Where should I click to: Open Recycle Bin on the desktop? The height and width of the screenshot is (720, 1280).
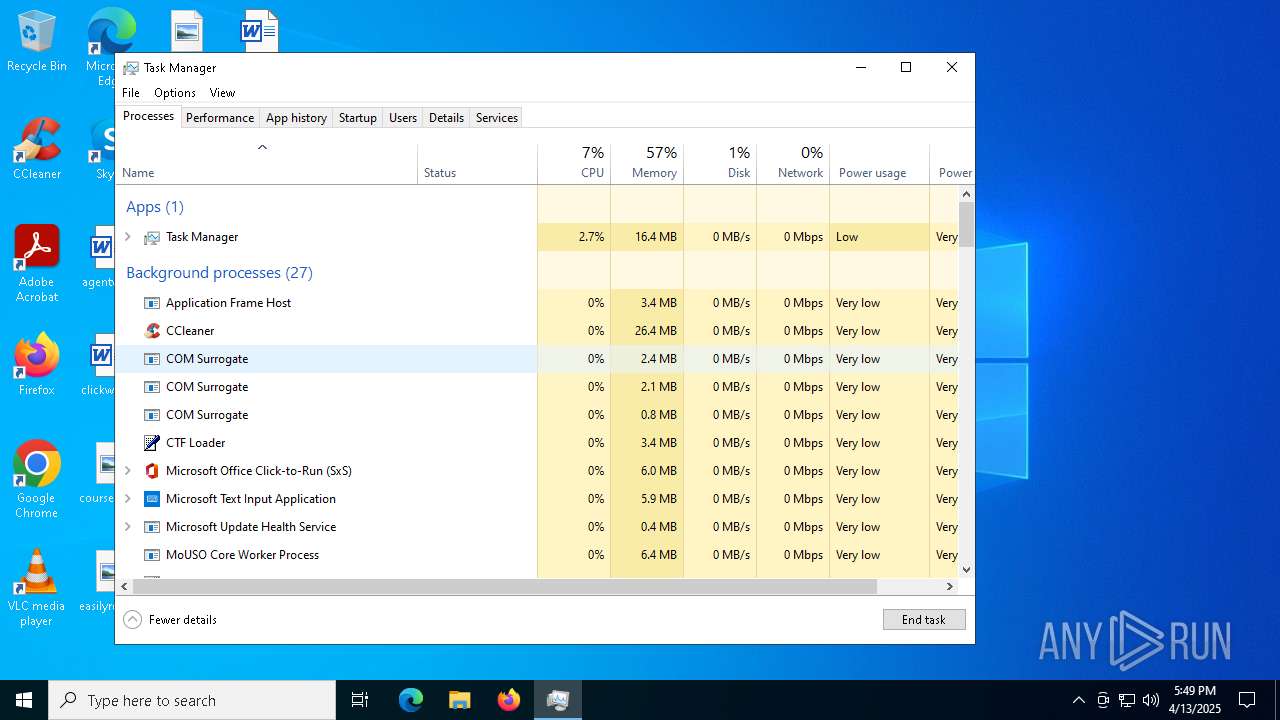(37, 42)
